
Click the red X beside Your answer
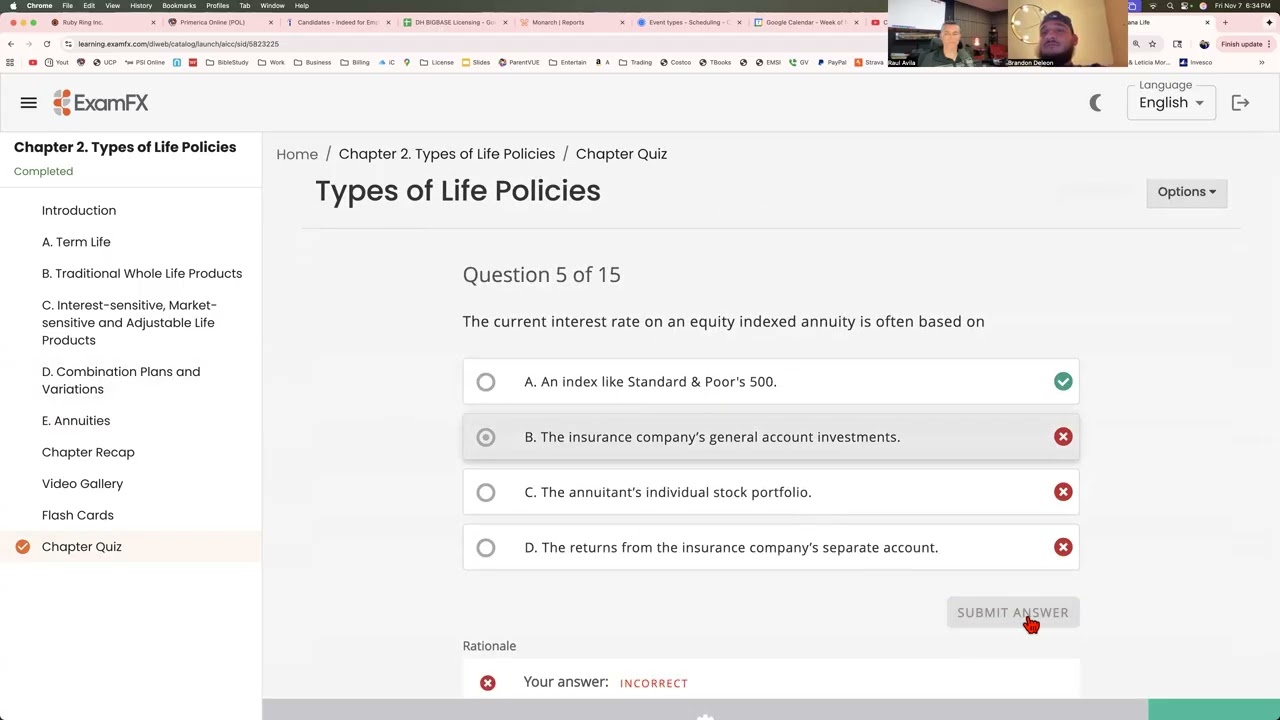click(x=487, y=683)
